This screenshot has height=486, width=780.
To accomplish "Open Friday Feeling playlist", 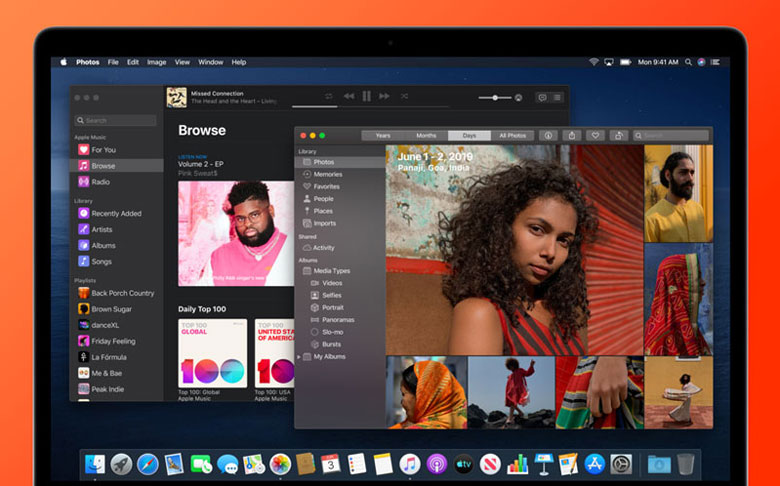I will click(x=116, y=341).
